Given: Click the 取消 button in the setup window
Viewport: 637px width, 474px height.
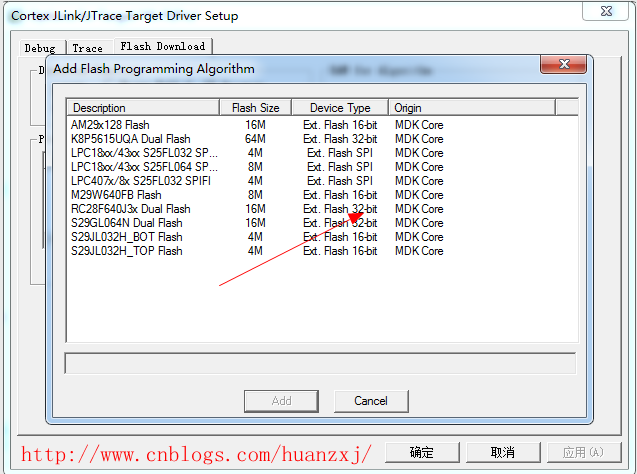Looking at the screenshot, I should coord(503,452).
